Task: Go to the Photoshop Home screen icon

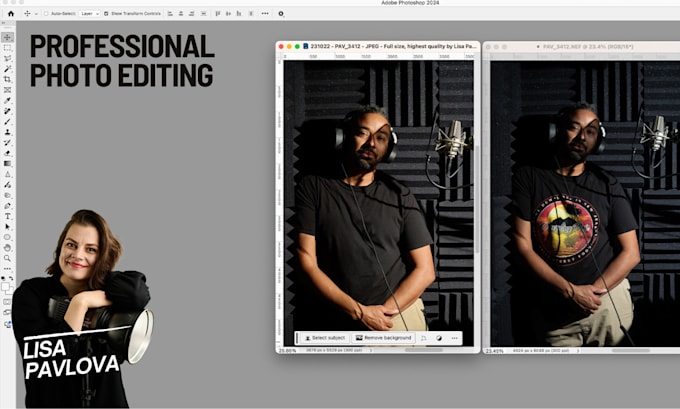Action: [11, 13]
